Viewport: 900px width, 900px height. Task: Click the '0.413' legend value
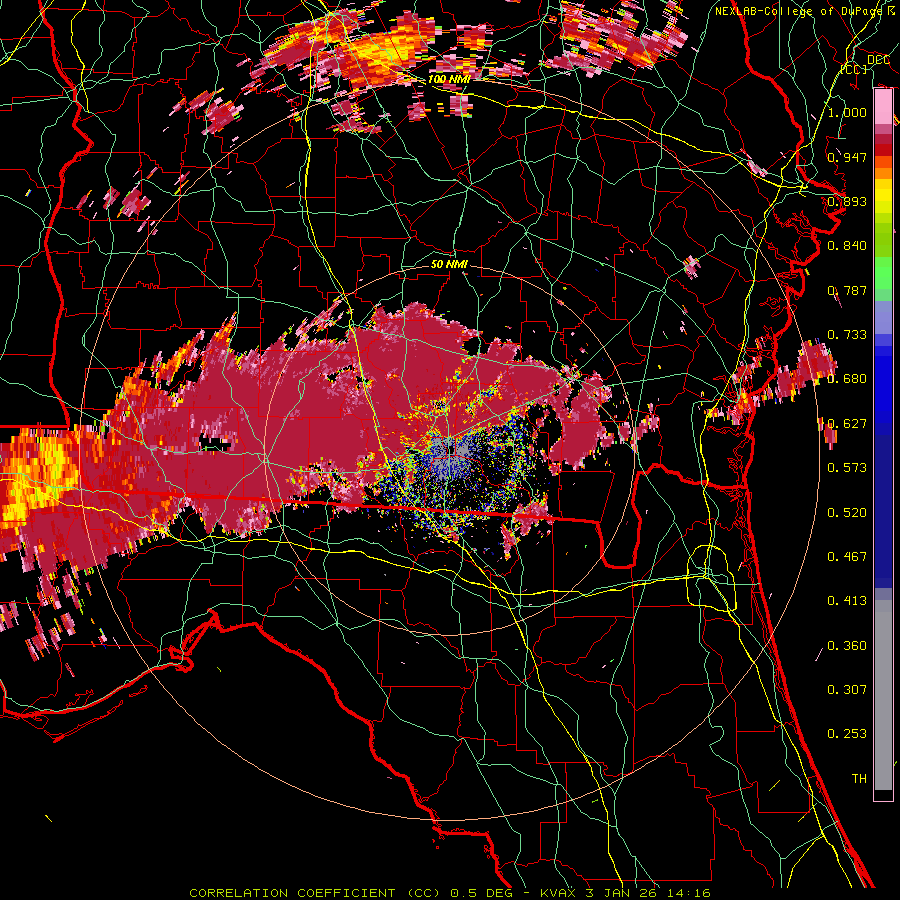coord(847,601)
